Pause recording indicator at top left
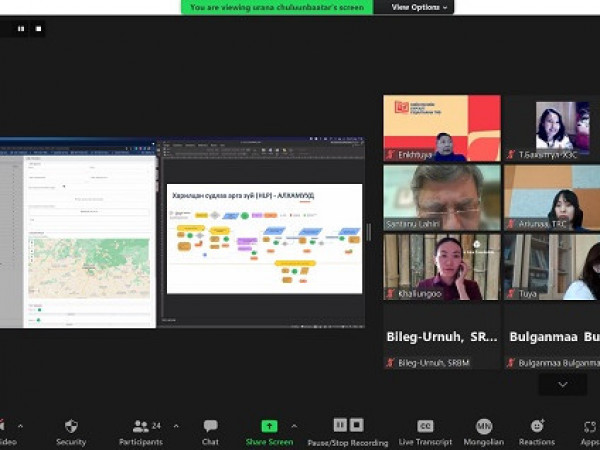This screenshot has height=450, width=600. coord(21,29)
